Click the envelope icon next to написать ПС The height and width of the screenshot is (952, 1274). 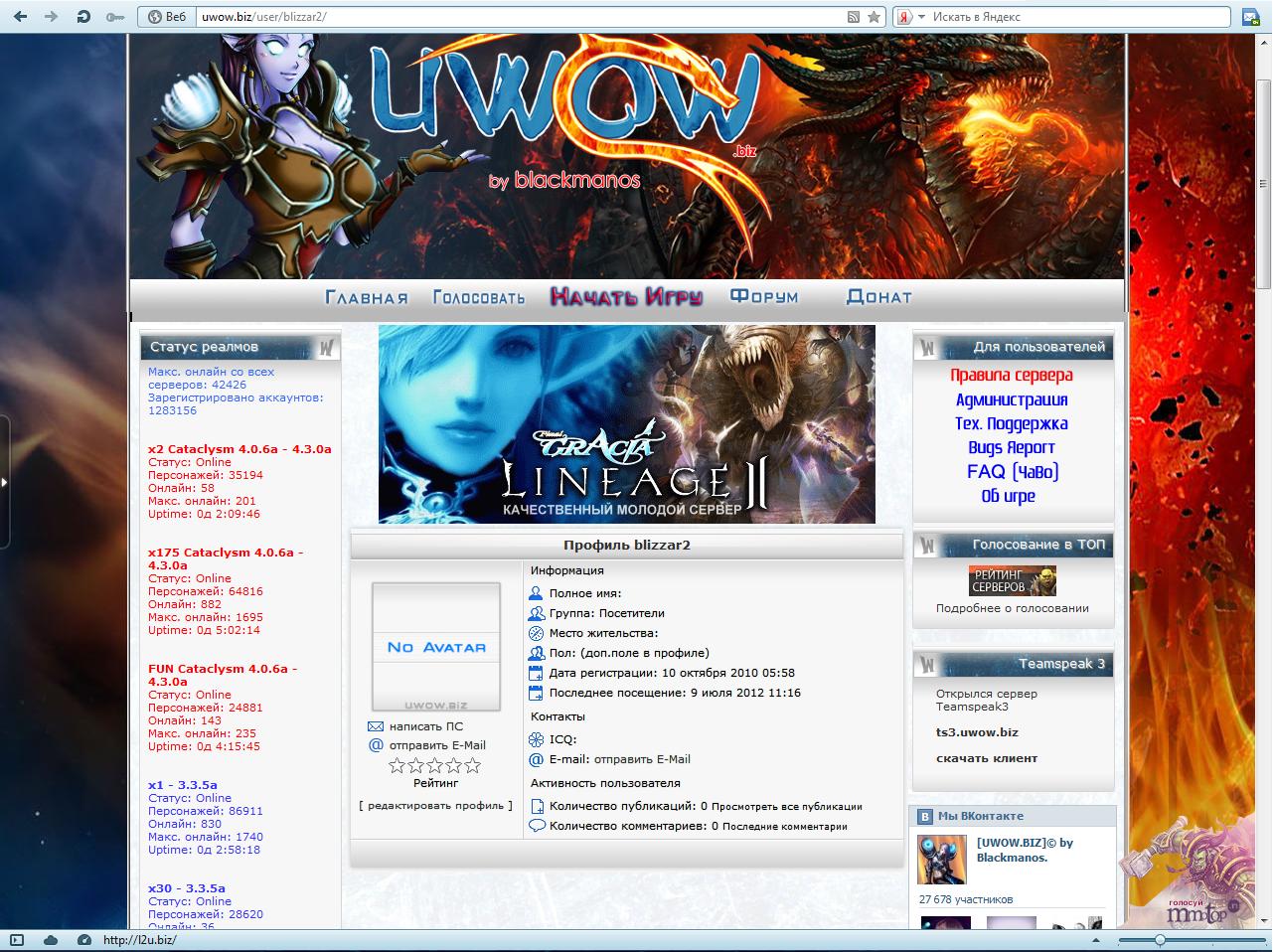(x=376, y=726)
